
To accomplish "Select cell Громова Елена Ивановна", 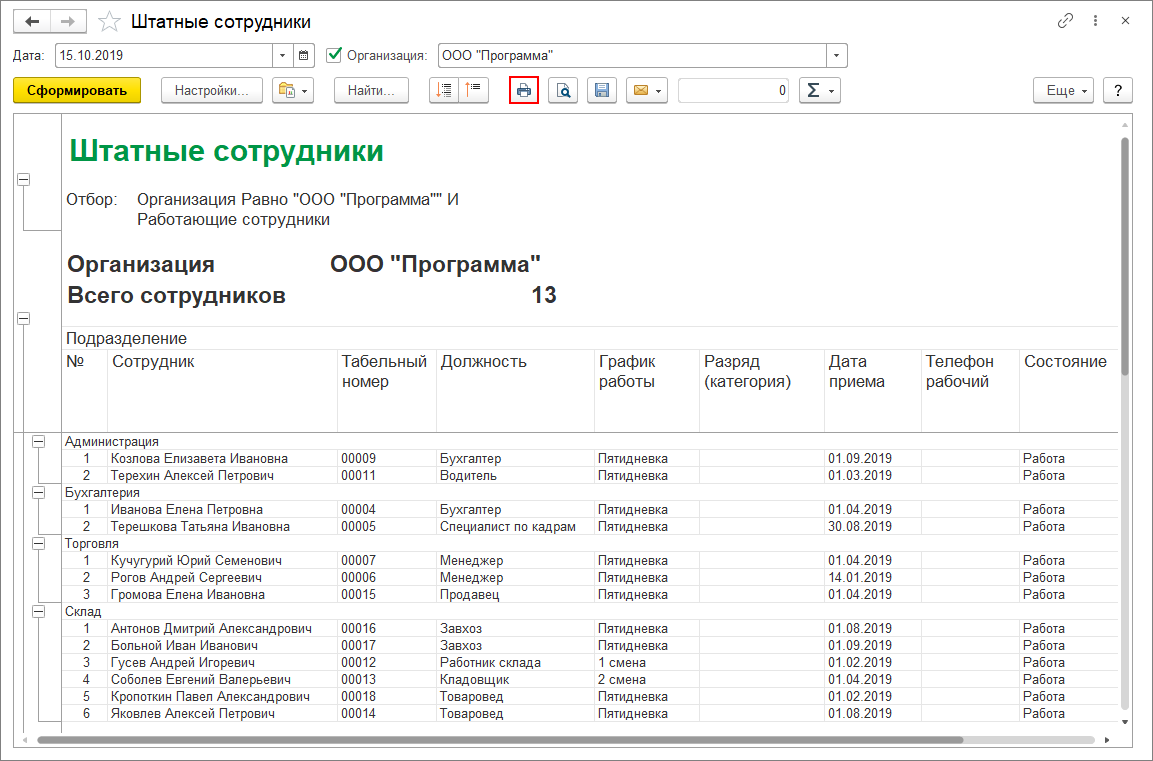I will click(x=222, y=594).
